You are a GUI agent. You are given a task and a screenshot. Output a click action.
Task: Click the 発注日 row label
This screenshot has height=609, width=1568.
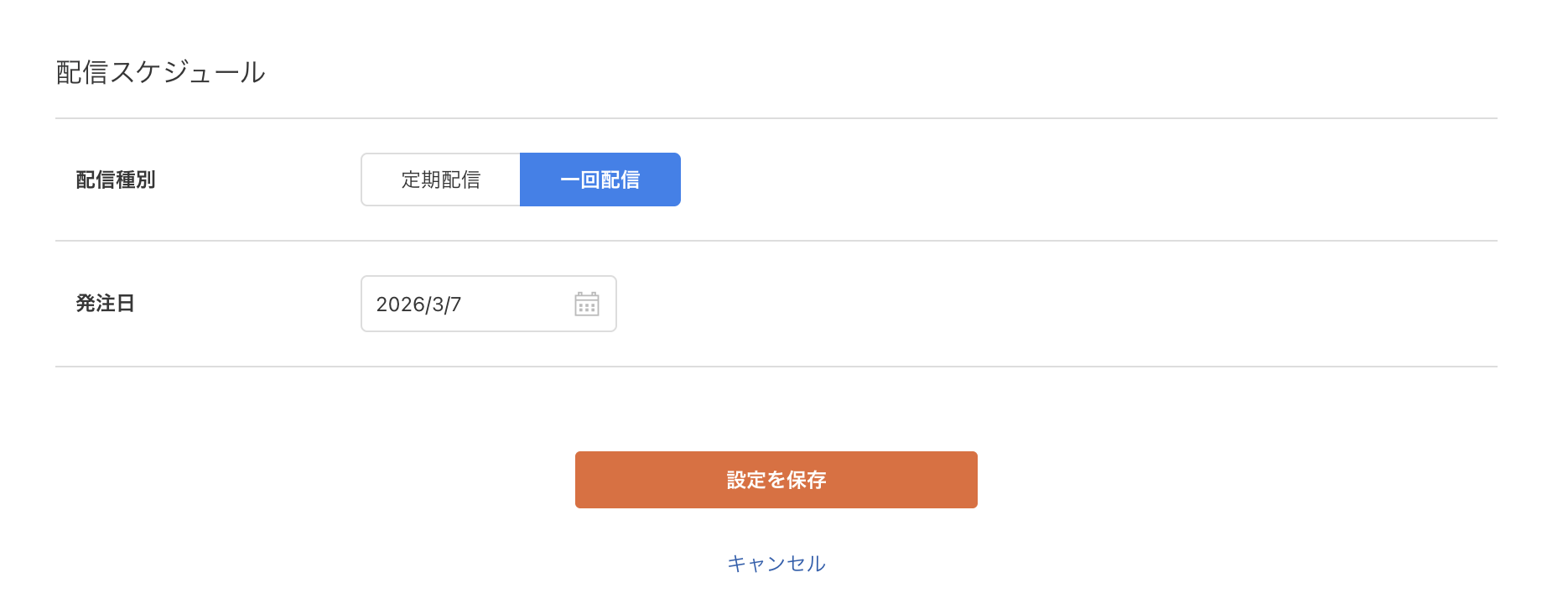[105, 304]
